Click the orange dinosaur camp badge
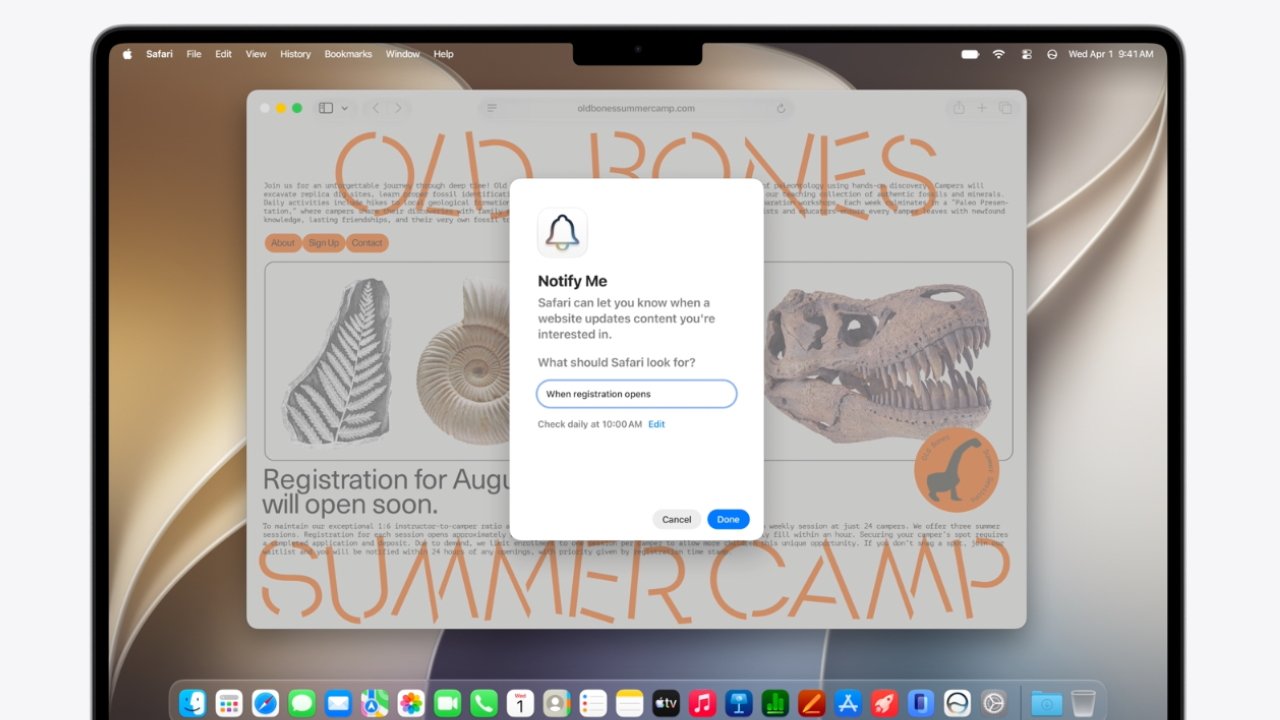This screenshot has height=720, width=1280. pyautogui.click(x=957, y=470)
